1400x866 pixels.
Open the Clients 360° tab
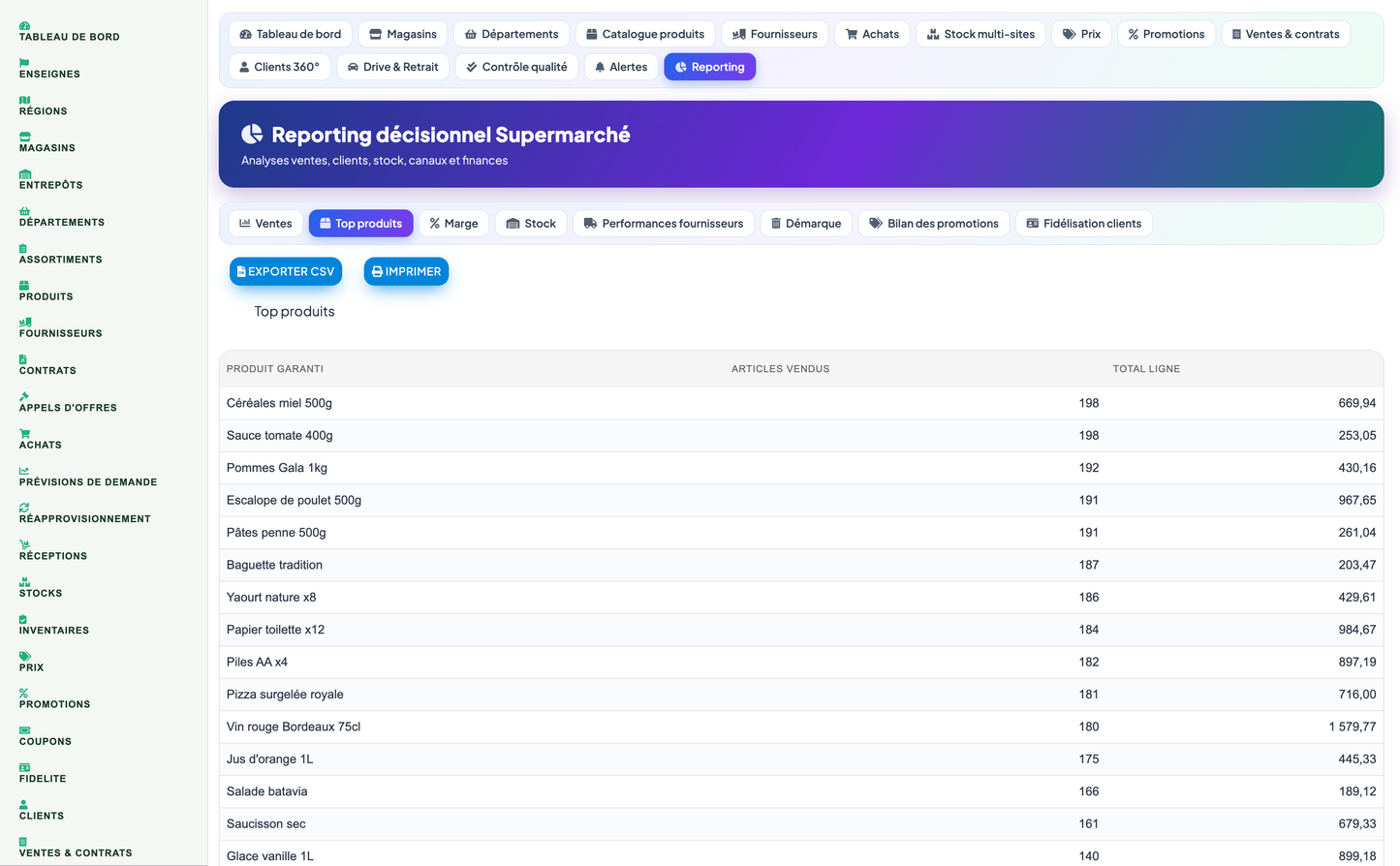tap(280, 67)
